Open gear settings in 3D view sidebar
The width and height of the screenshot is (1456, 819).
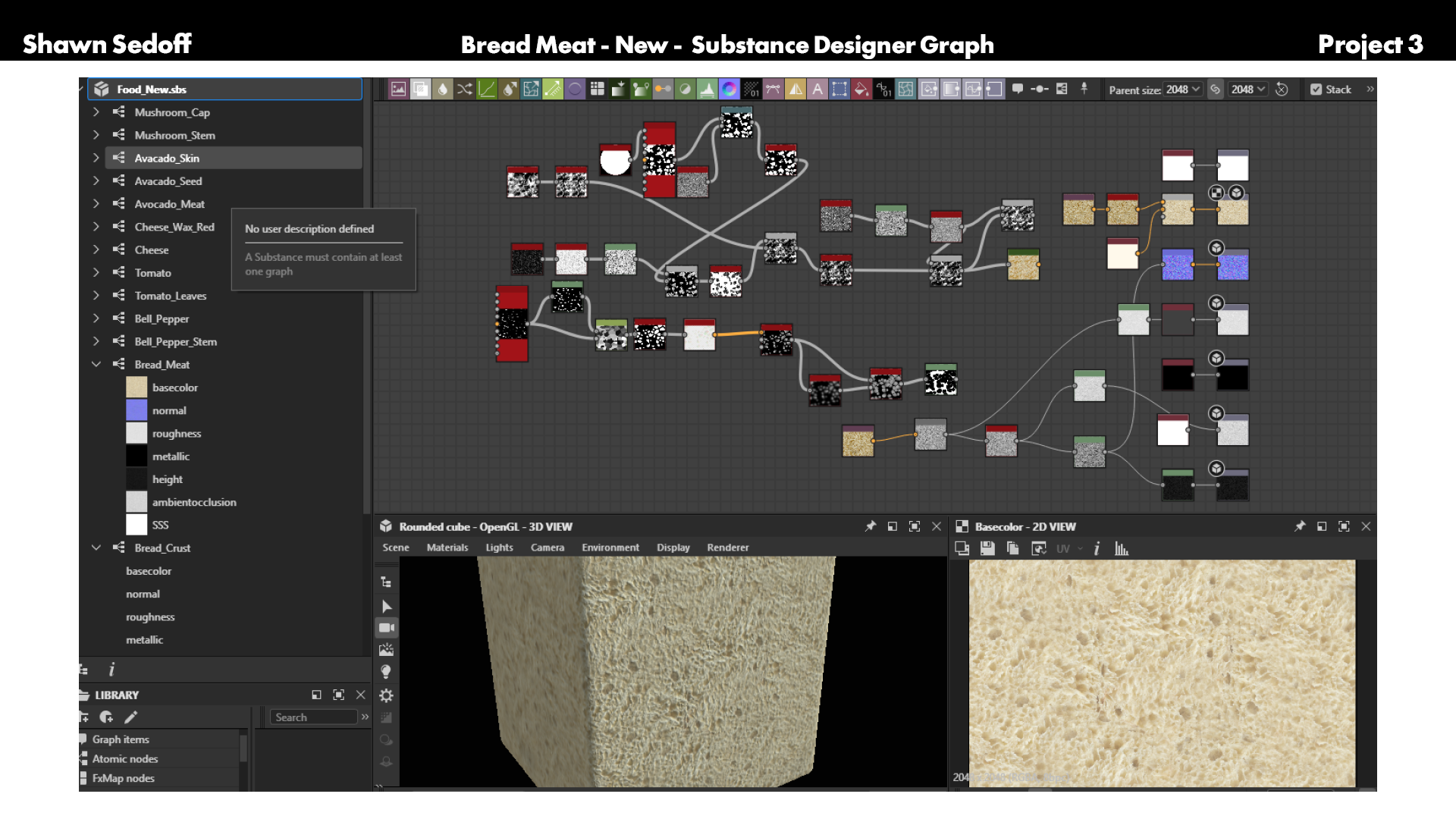point(386,695)
